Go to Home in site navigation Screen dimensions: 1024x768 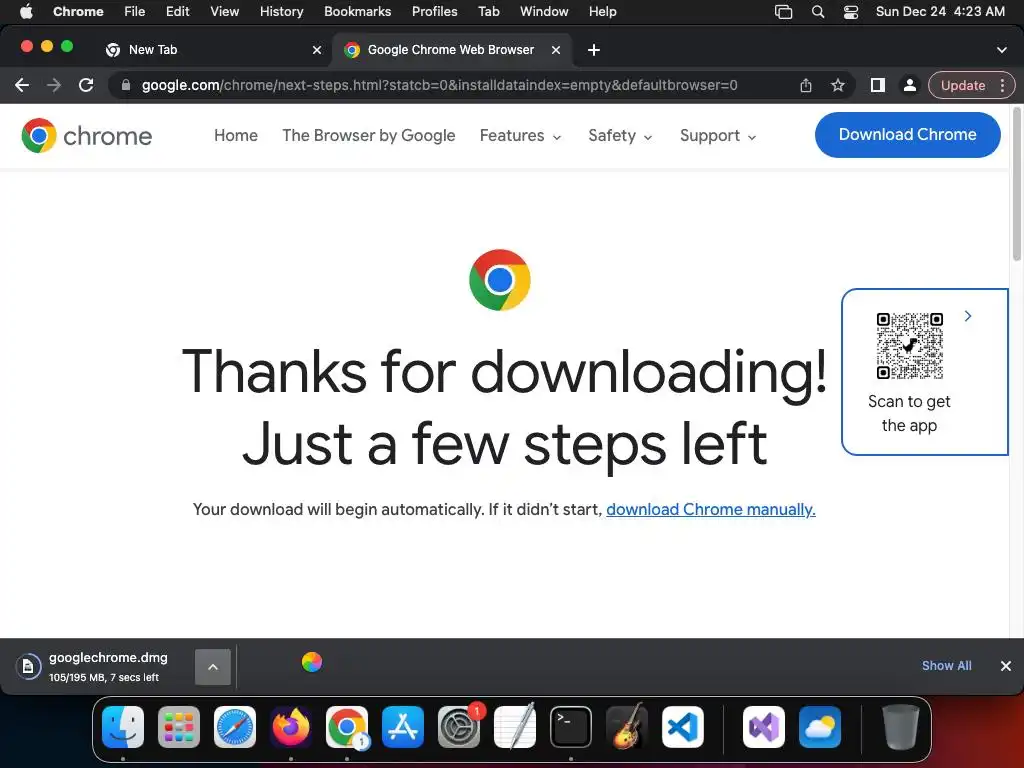[236, 135]
